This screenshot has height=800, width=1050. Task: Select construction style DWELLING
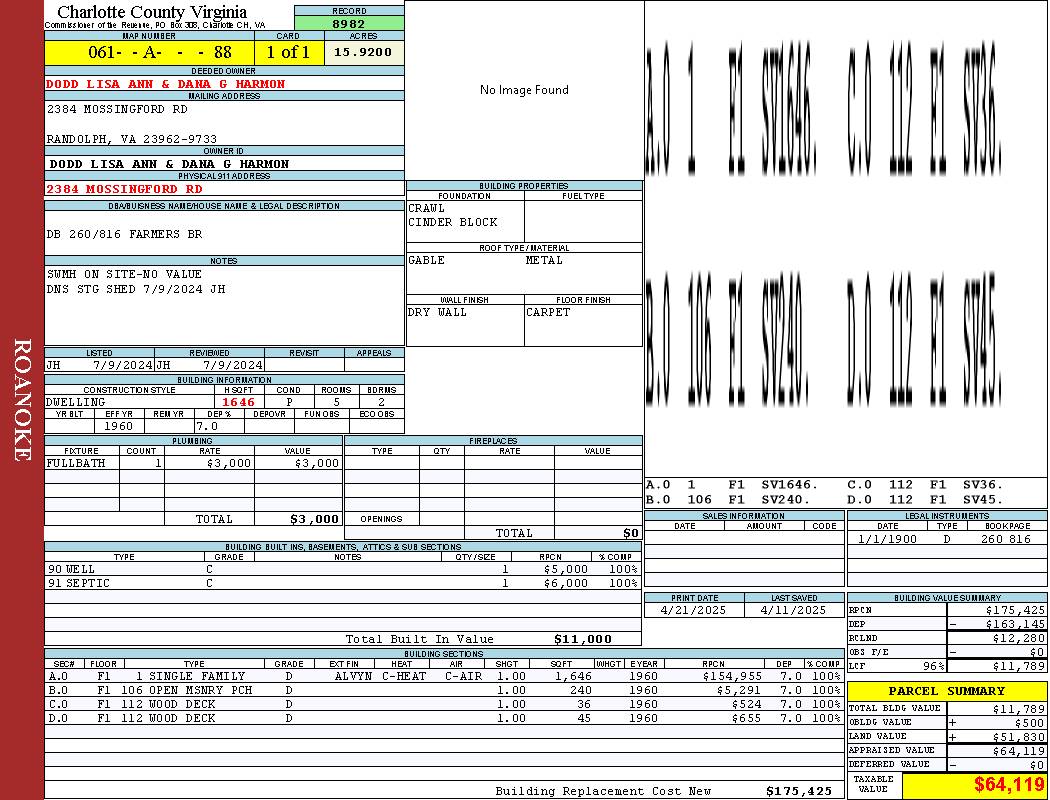76,402
